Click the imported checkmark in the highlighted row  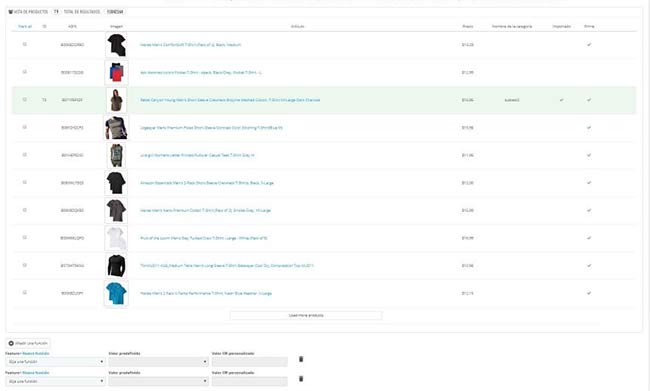click(561, 100)
